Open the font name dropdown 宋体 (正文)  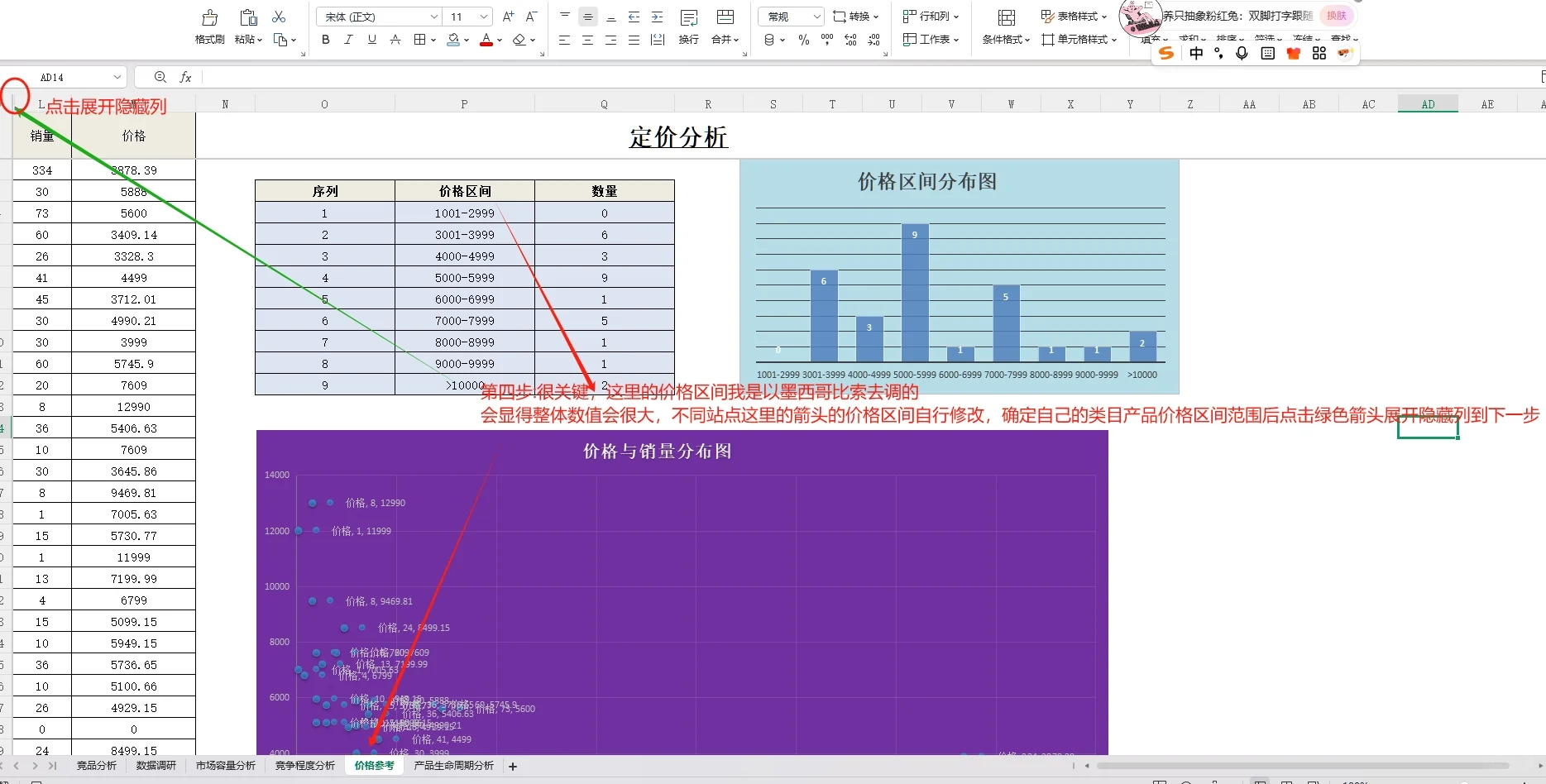pyautogui.click(x=380, y=17)
